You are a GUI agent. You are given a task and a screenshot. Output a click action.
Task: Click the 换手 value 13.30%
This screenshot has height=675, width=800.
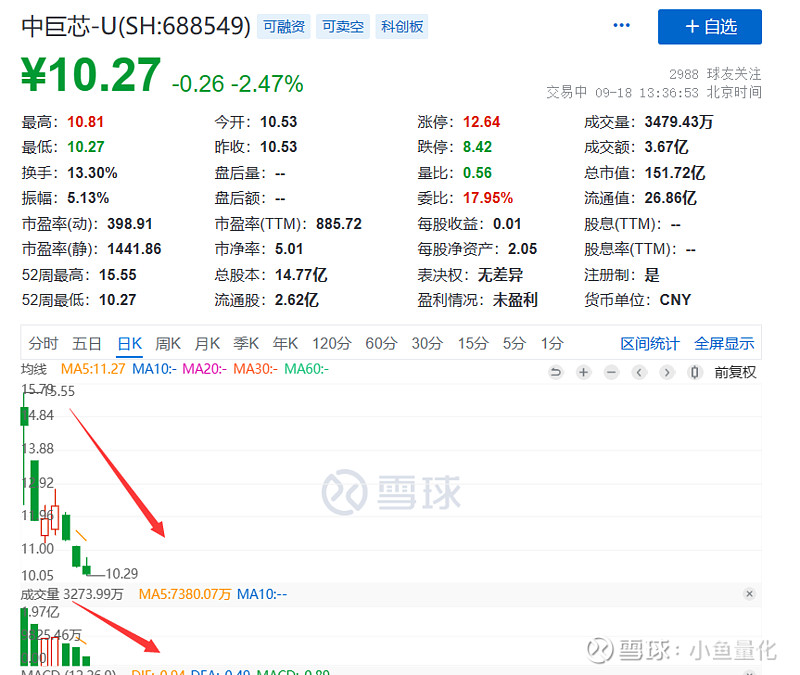pos(92,173)
